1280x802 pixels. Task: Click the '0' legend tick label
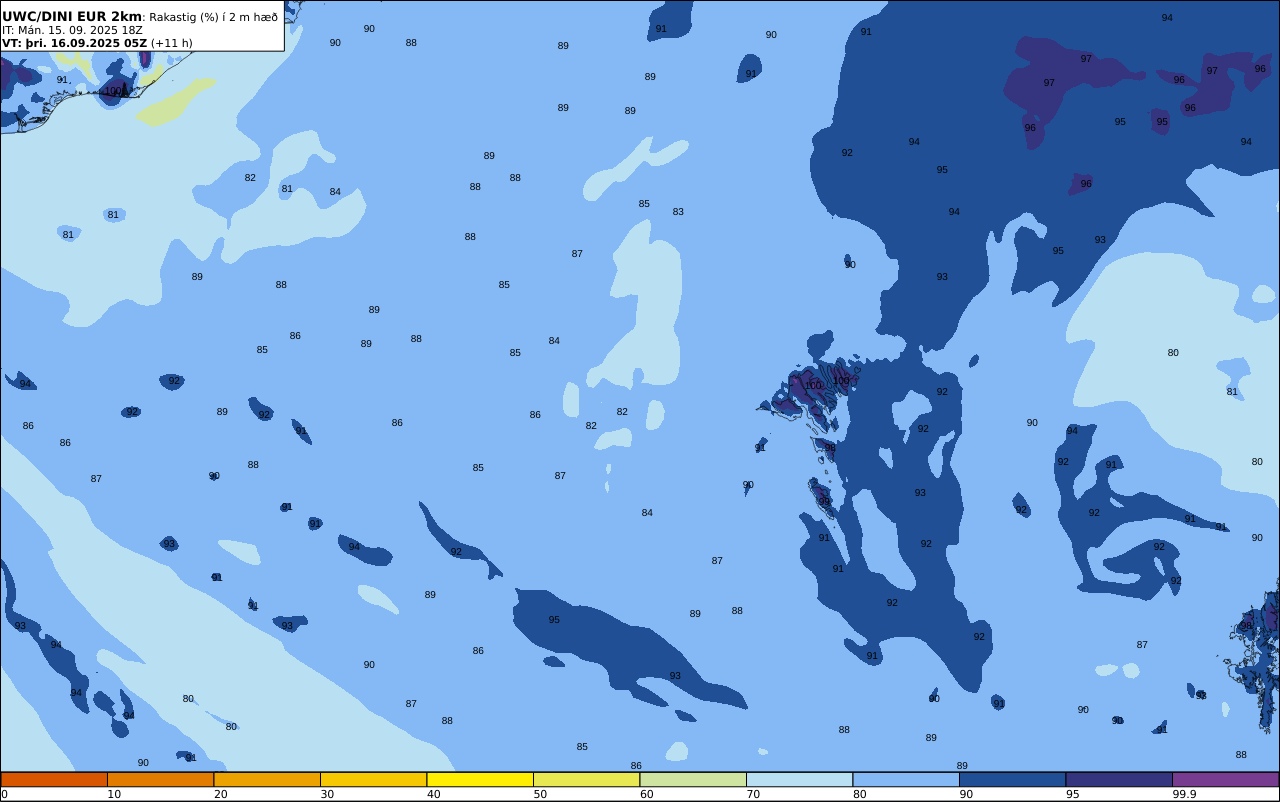pyautogui.click(x=4, y=794)
